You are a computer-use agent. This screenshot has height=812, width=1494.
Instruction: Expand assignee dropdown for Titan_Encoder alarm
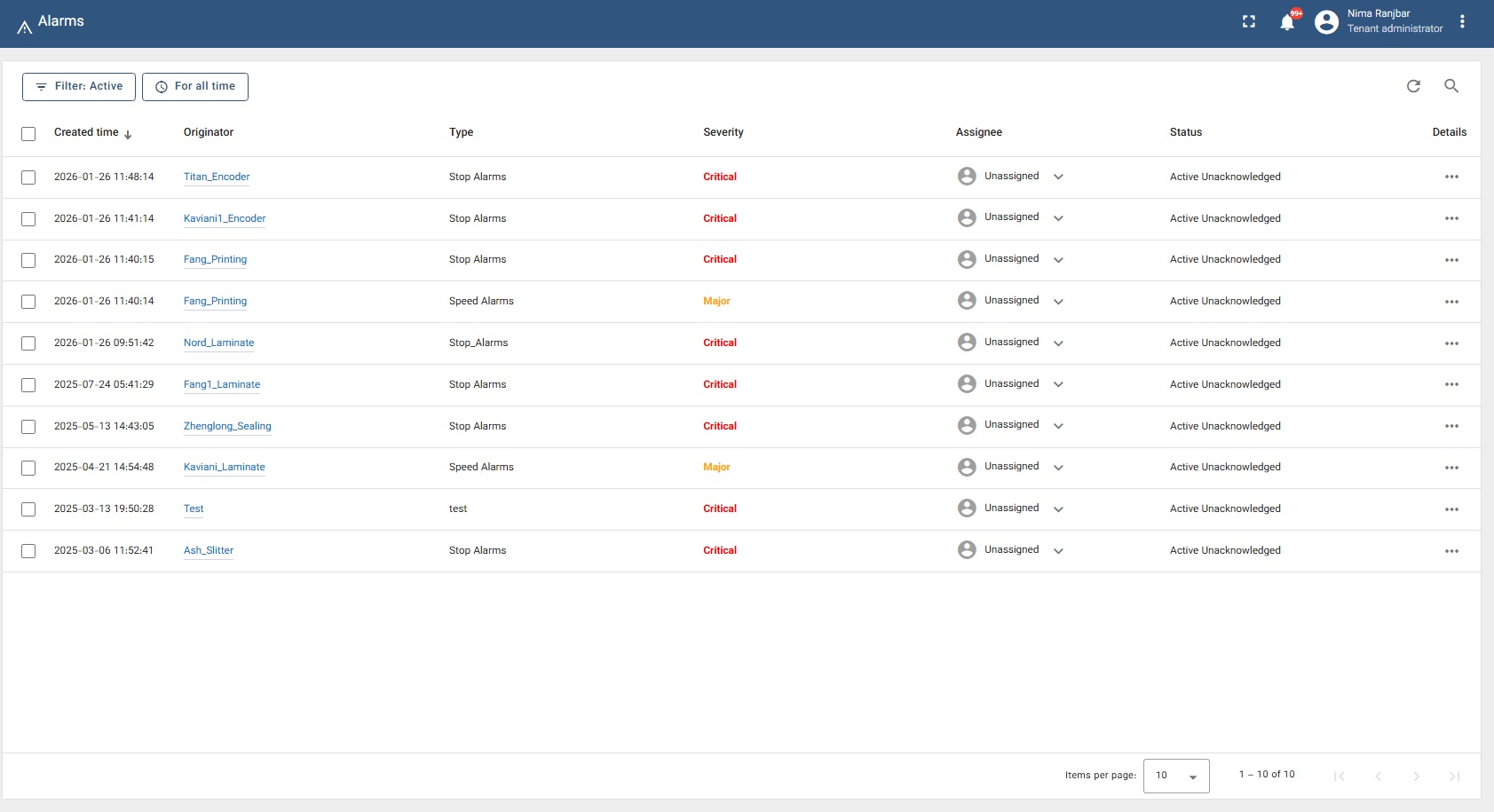point(1058,177)
